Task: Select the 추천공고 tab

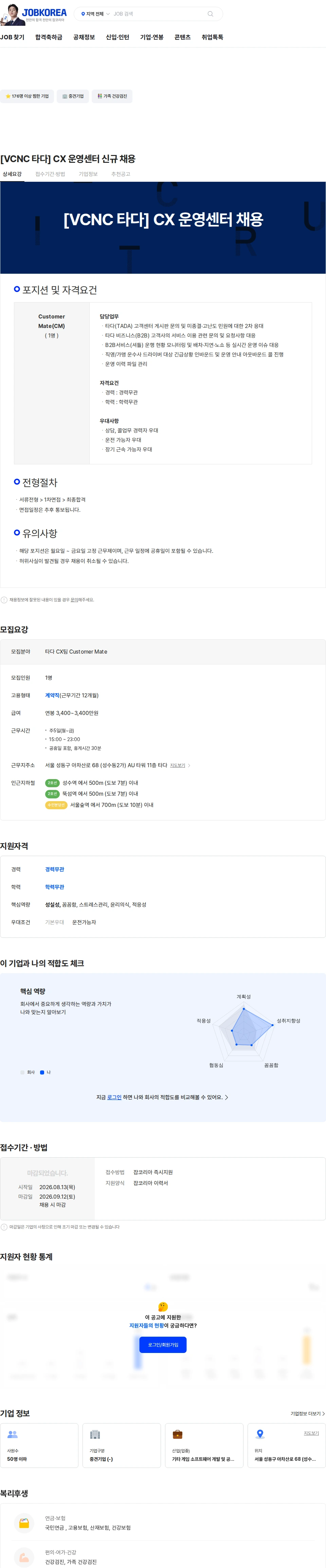Action: click(x=121, y=174)
